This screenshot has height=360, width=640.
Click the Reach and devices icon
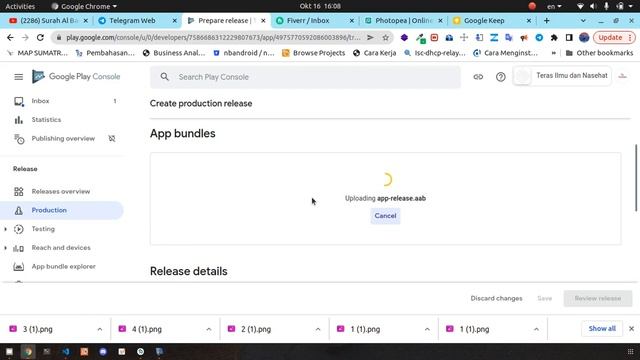18,248
